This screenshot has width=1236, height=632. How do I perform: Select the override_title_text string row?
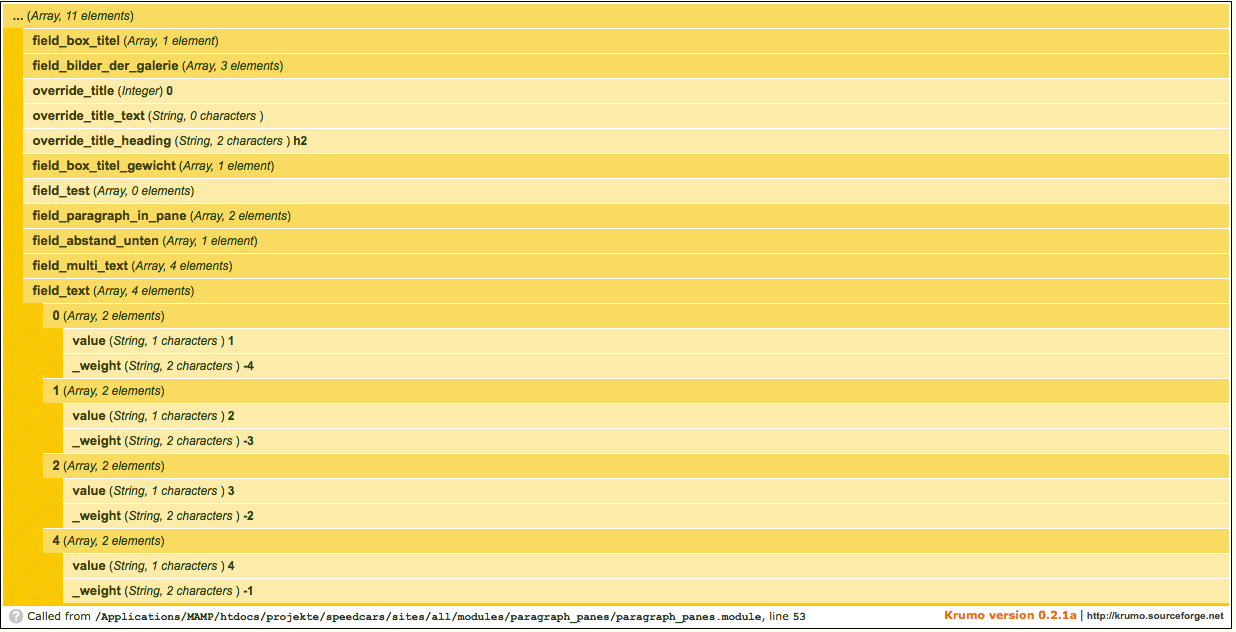[626, 116]
